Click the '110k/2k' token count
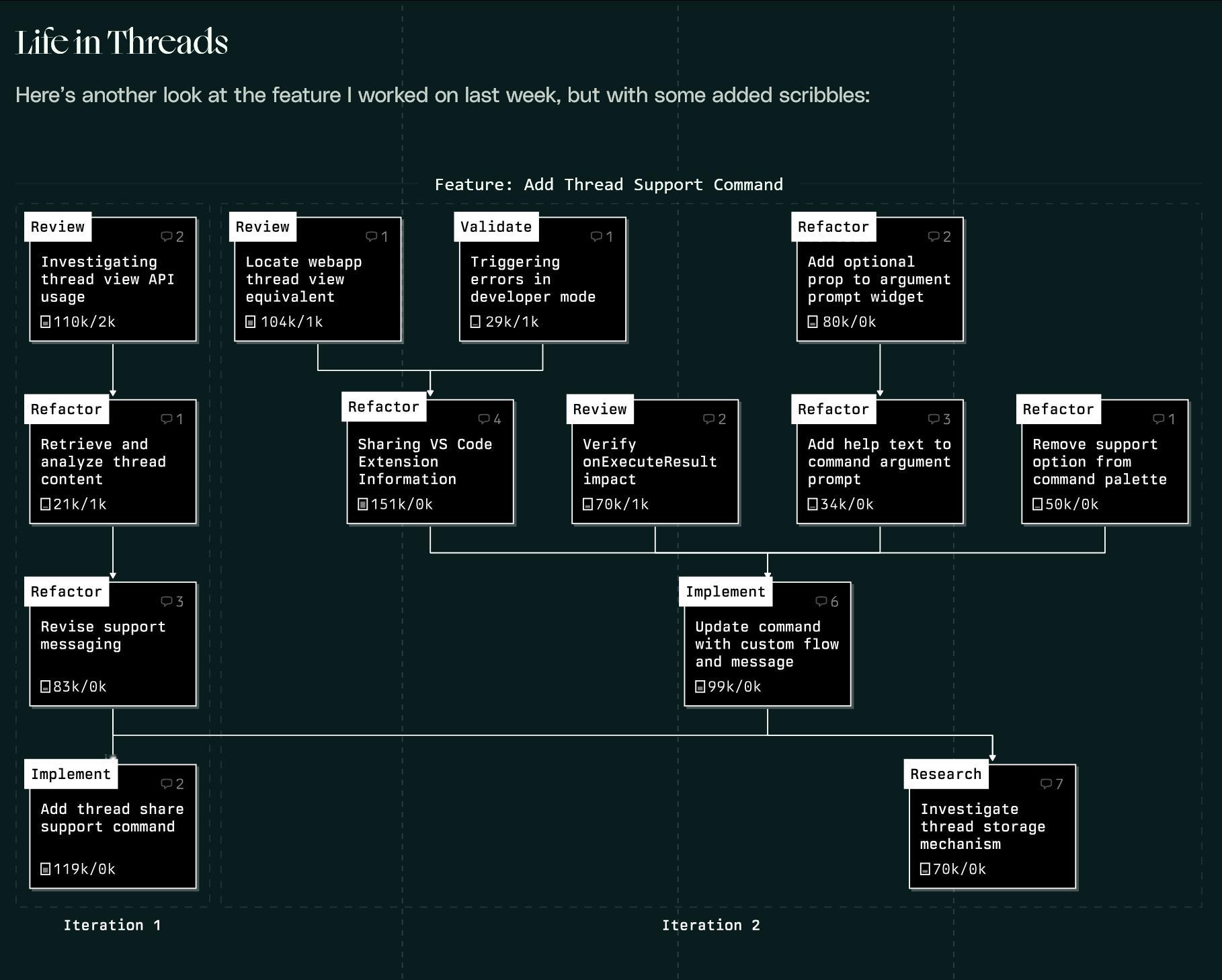Viewport: 1222px width, 980px height. pyautogui.click(x=84, y=322)
